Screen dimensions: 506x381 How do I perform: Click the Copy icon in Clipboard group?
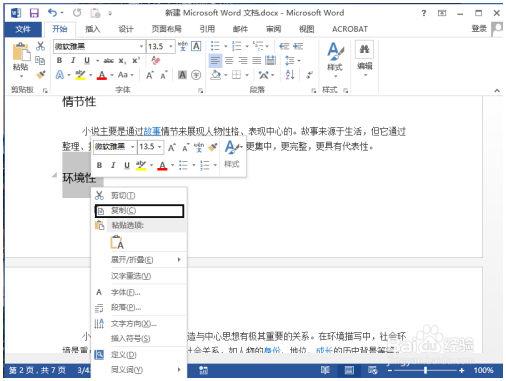click(40, 60)
